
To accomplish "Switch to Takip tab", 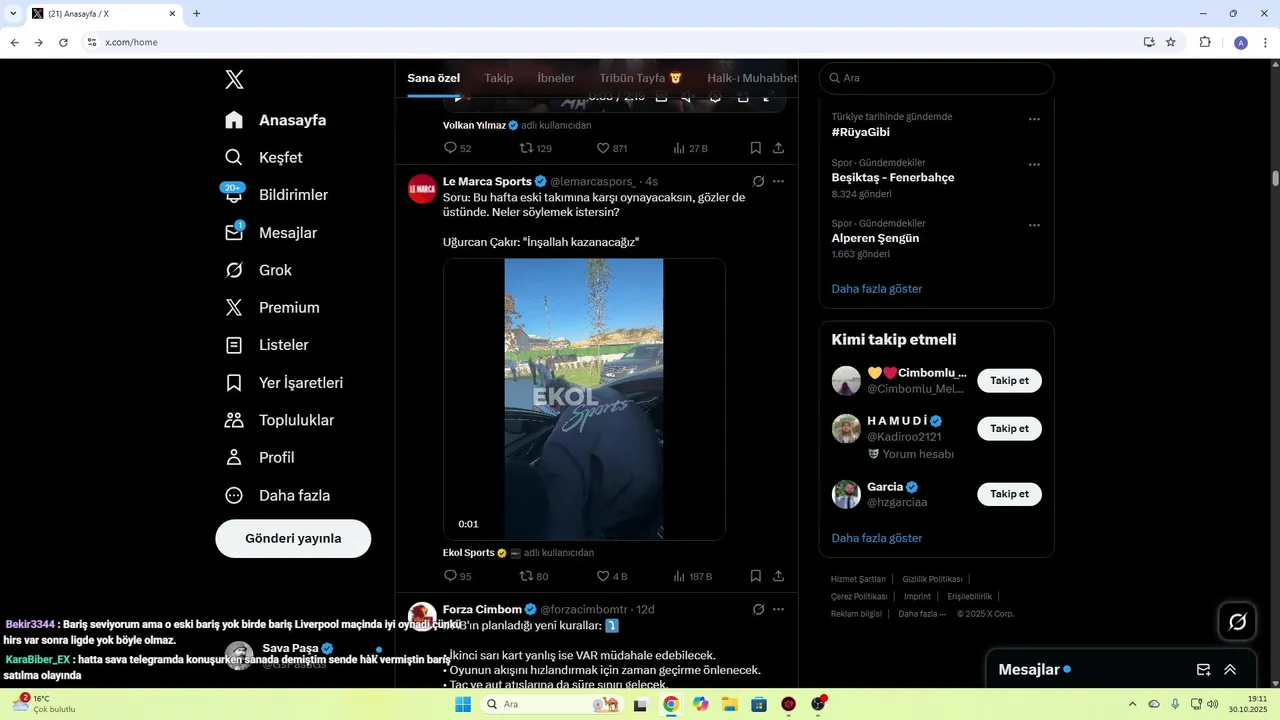I will [498, 78].
